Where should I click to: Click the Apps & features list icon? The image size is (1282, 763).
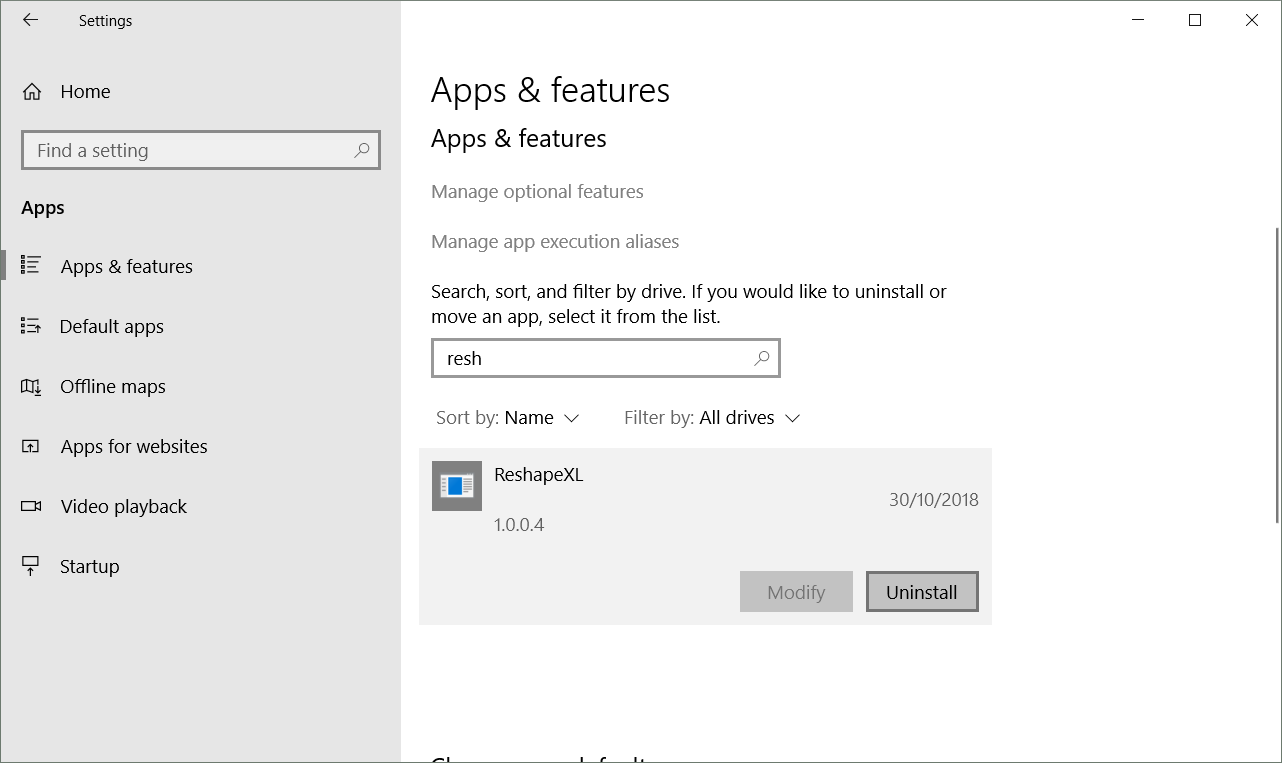pos(31,266)
